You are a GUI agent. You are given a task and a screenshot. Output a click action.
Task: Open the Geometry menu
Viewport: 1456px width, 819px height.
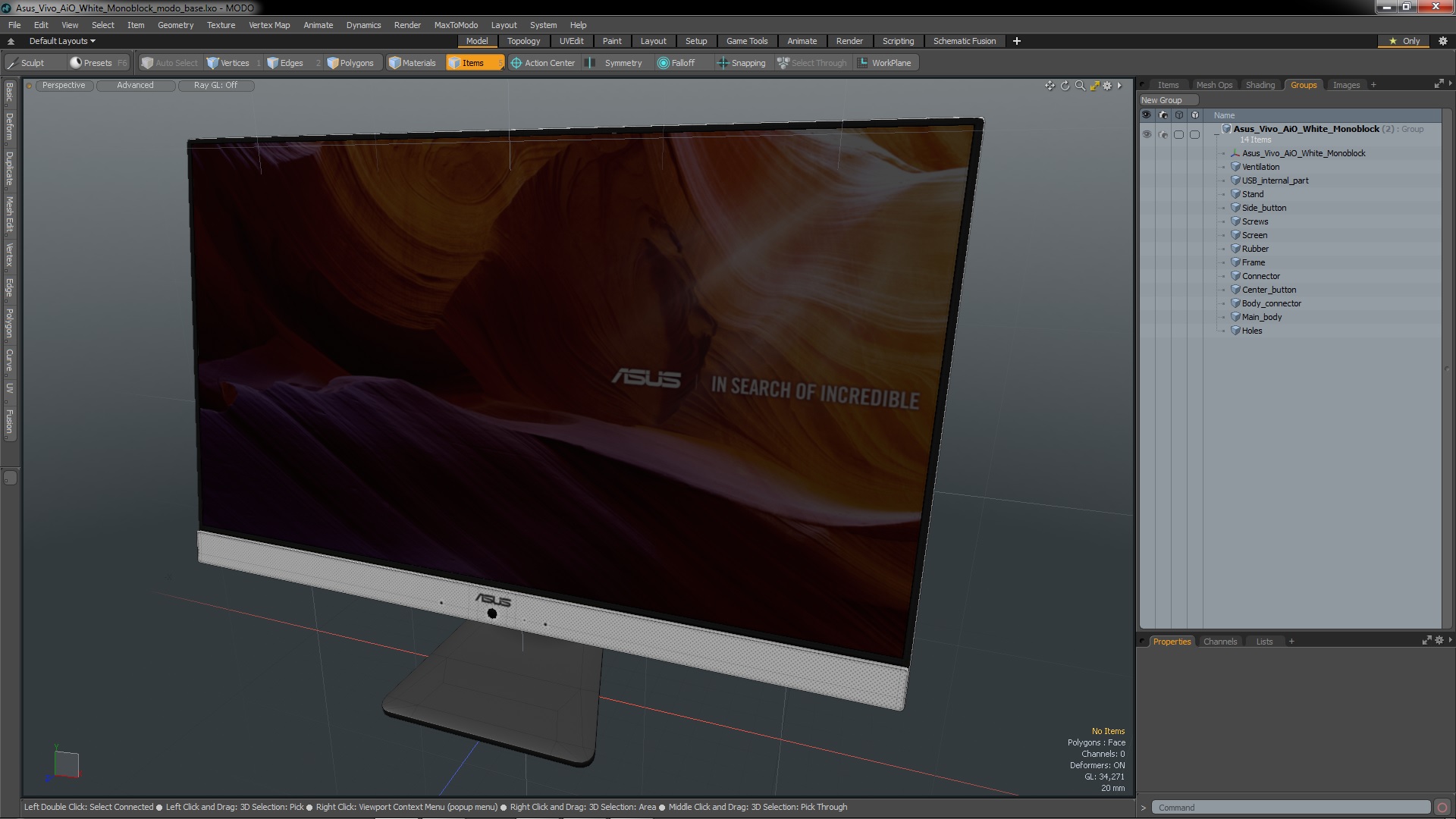pyautogui.click(x=175, y=25)
